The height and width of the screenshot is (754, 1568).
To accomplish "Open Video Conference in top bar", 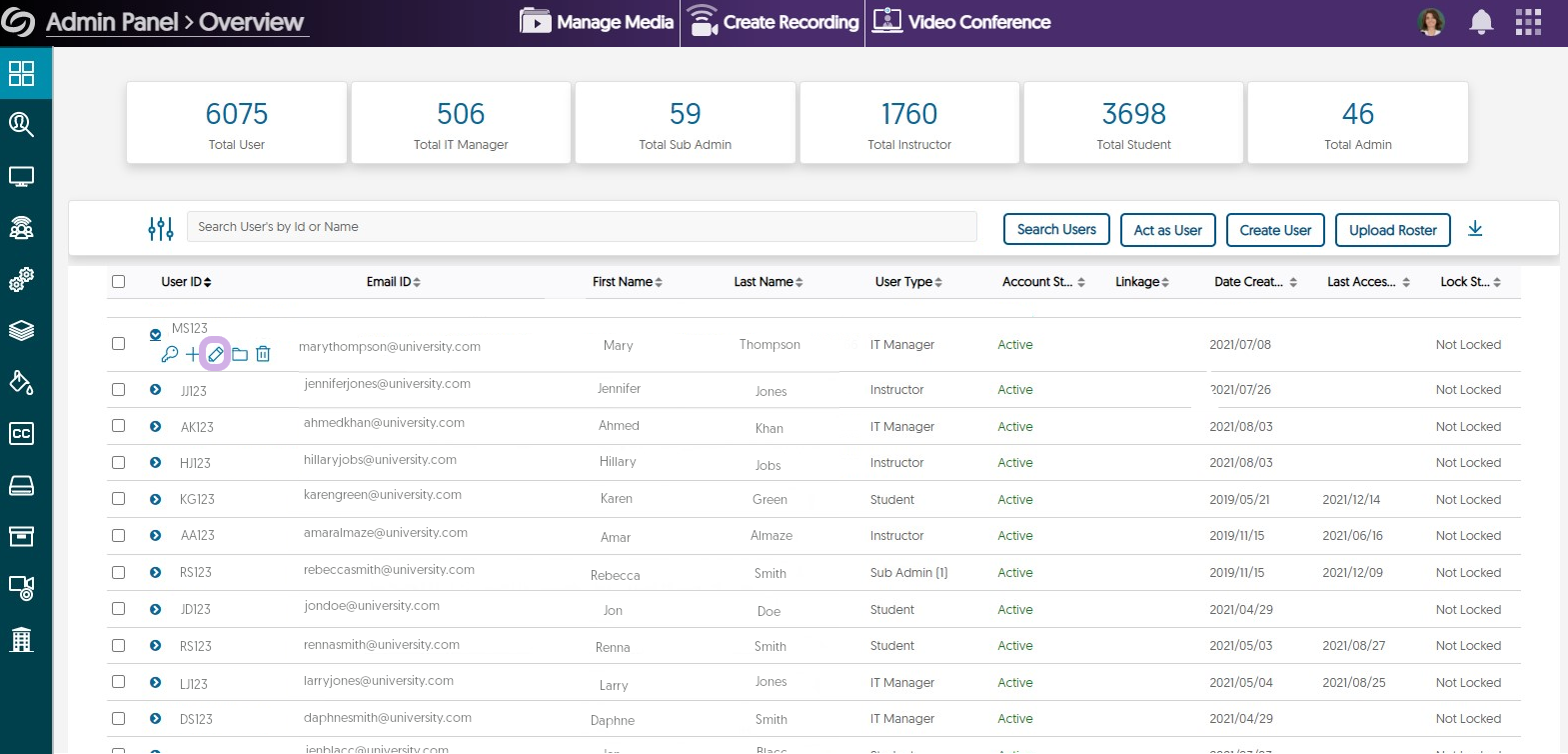I will point(961,22).
